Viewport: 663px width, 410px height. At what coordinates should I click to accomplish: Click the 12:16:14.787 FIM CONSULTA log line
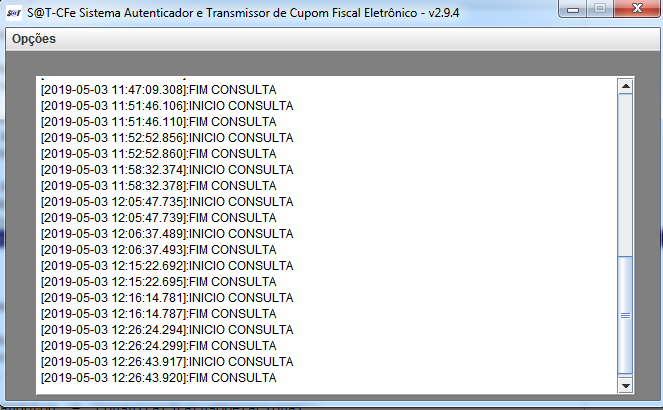(159, 314)
